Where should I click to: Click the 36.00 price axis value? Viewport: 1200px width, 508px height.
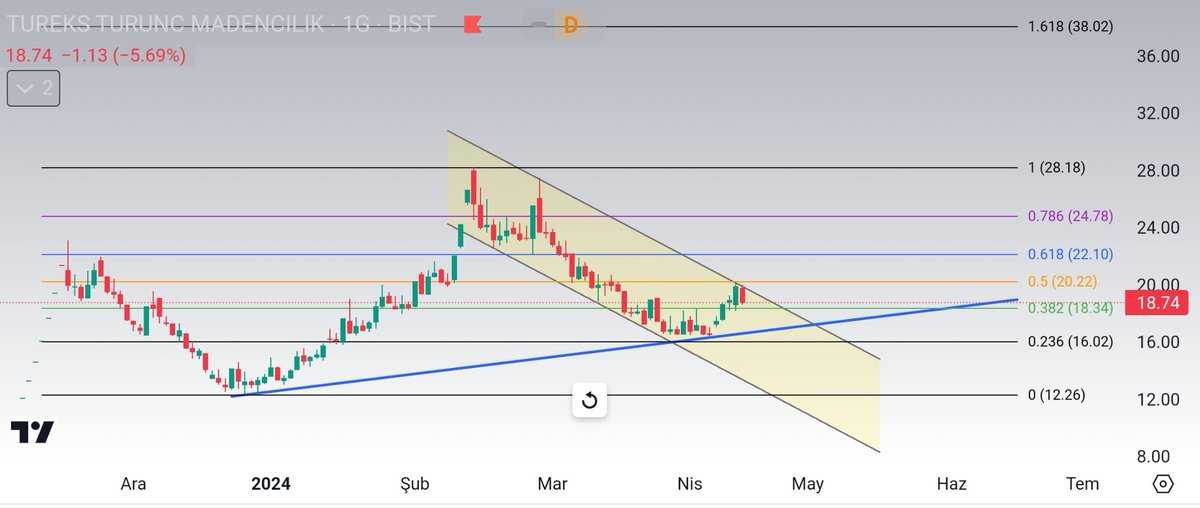1158,56
